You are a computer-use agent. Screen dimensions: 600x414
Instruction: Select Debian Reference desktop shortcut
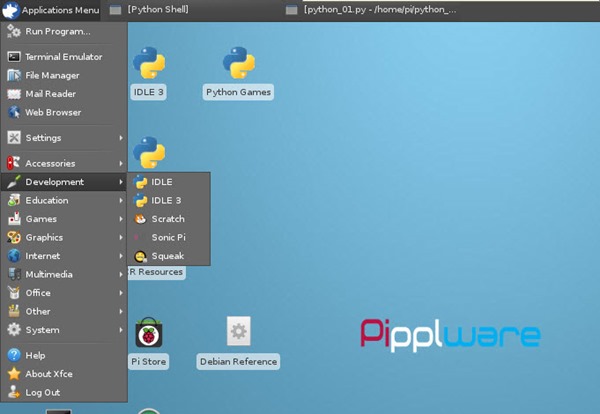point(238,343)
